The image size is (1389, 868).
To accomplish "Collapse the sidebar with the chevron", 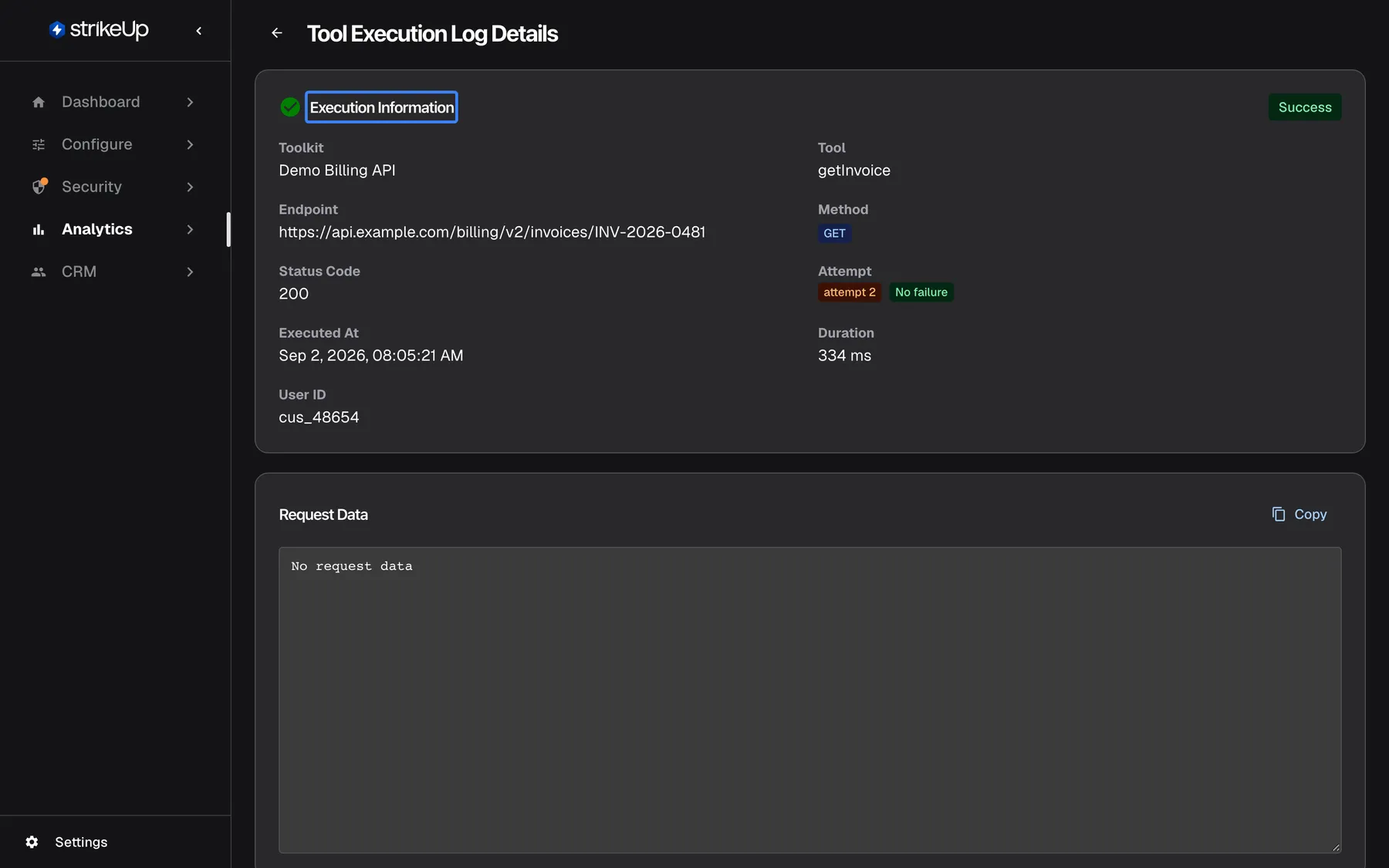I will coord(199,31).
